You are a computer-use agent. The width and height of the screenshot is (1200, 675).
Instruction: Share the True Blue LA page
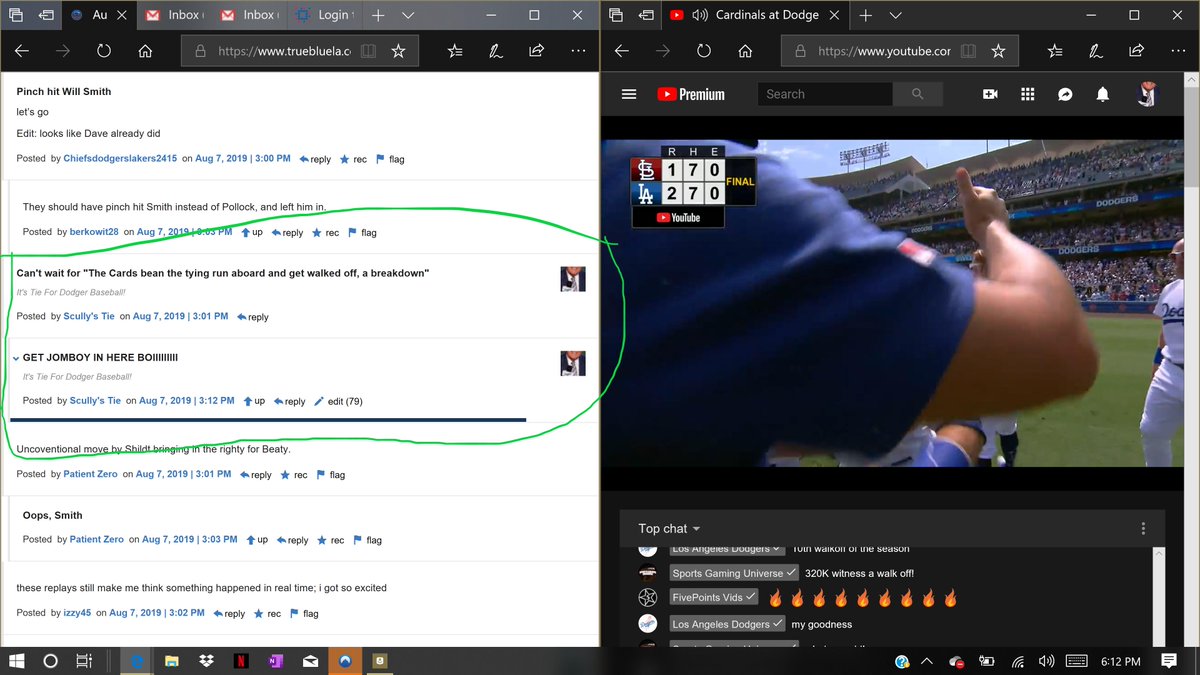tap(536, 51)
